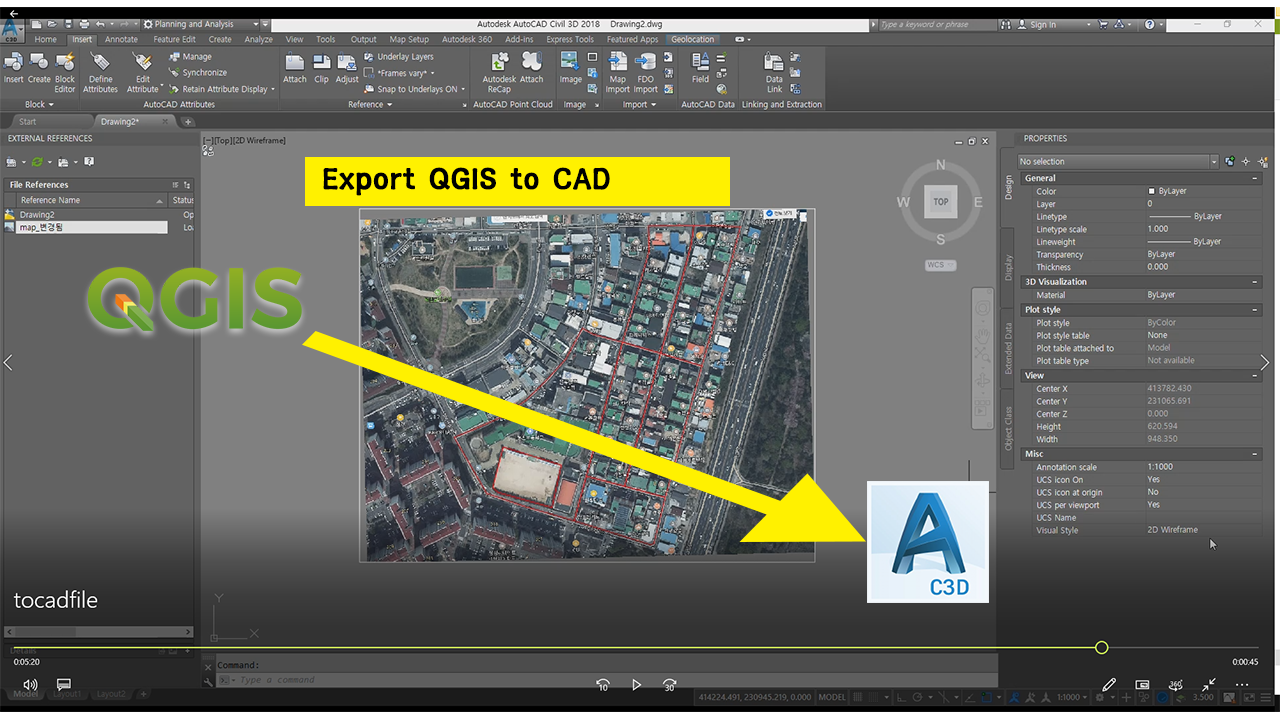Click the video more options ellipsis

pos(1243,685)
